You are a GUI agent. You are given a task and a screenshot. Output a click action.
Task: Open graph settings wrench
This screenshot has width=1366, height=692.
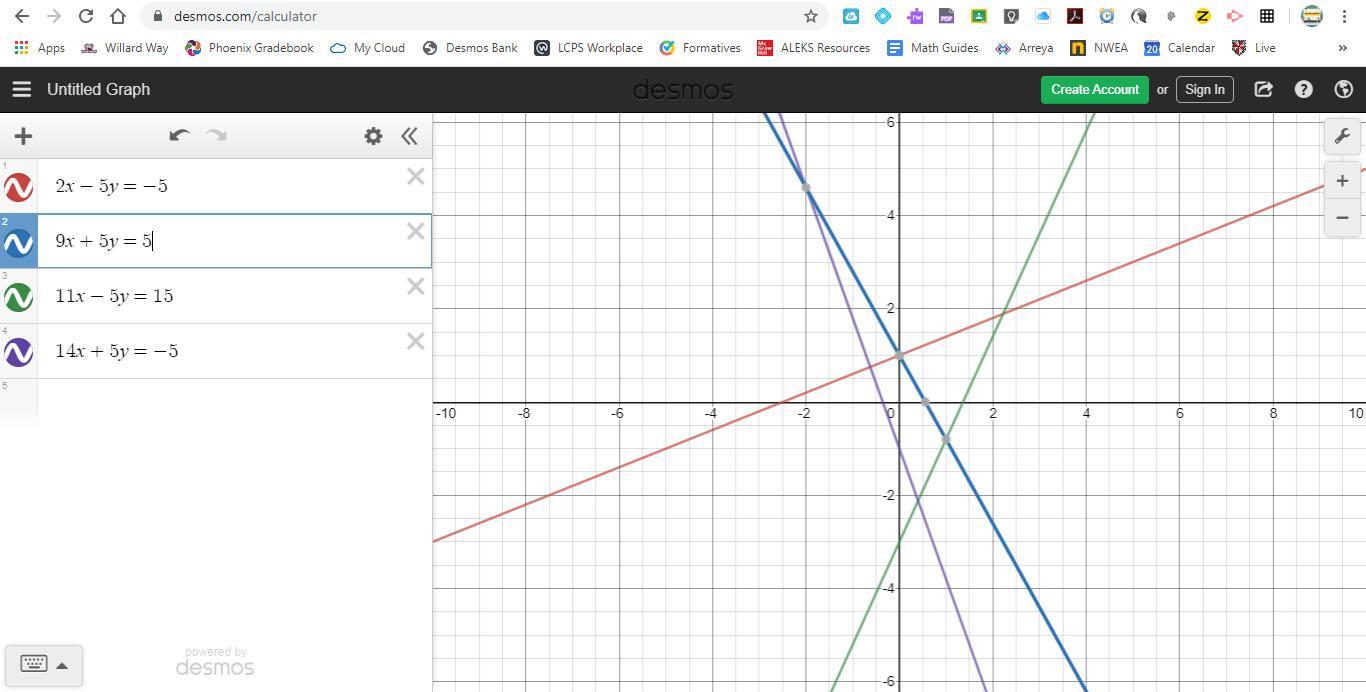tap(1342, 136)
